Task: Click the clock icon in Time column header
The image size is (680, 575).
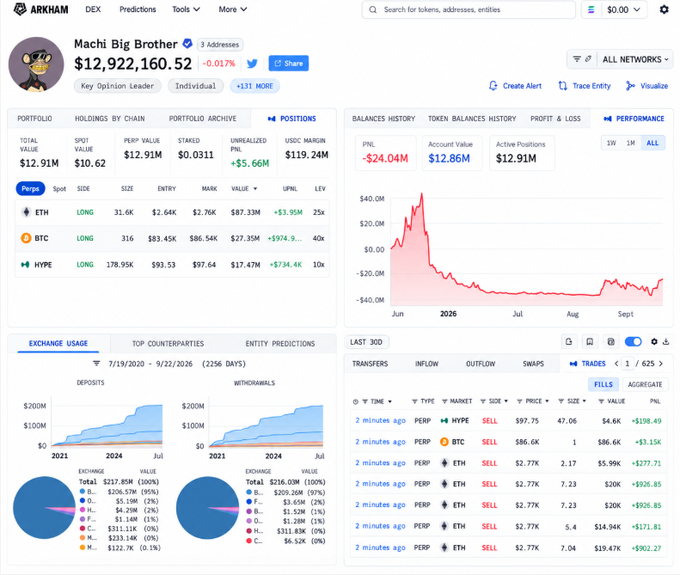Action: [x=355, y=402]
